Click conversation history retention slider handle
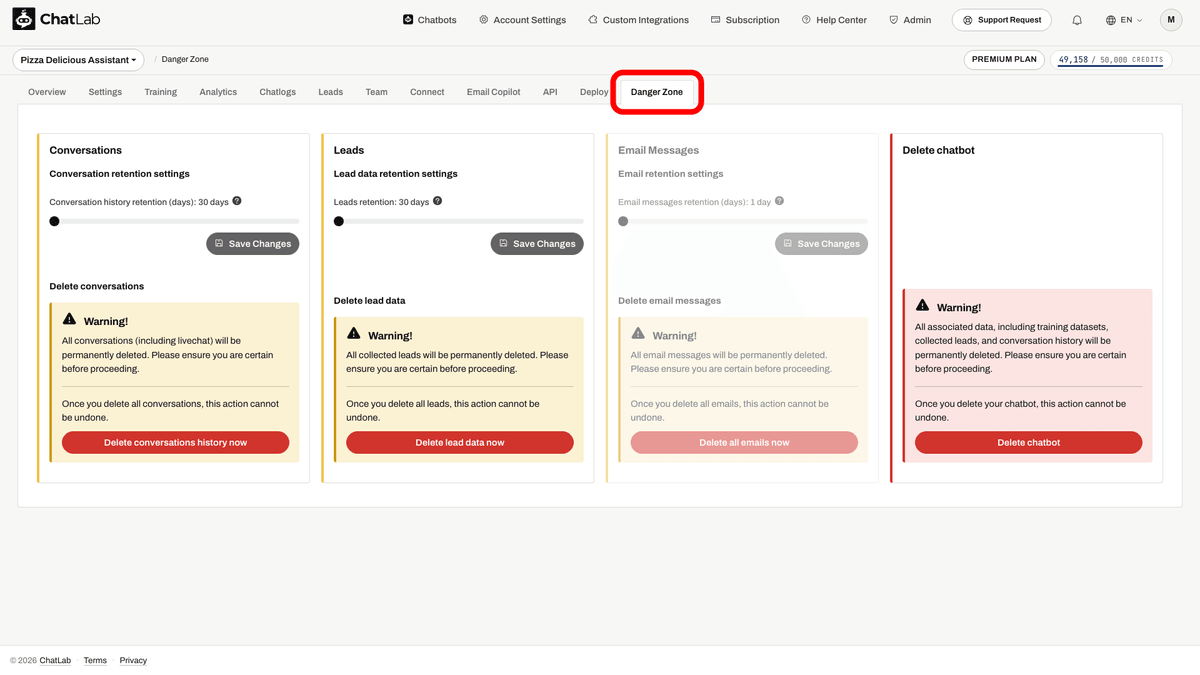The image size is (1200, 675). (x=55, y=221)
